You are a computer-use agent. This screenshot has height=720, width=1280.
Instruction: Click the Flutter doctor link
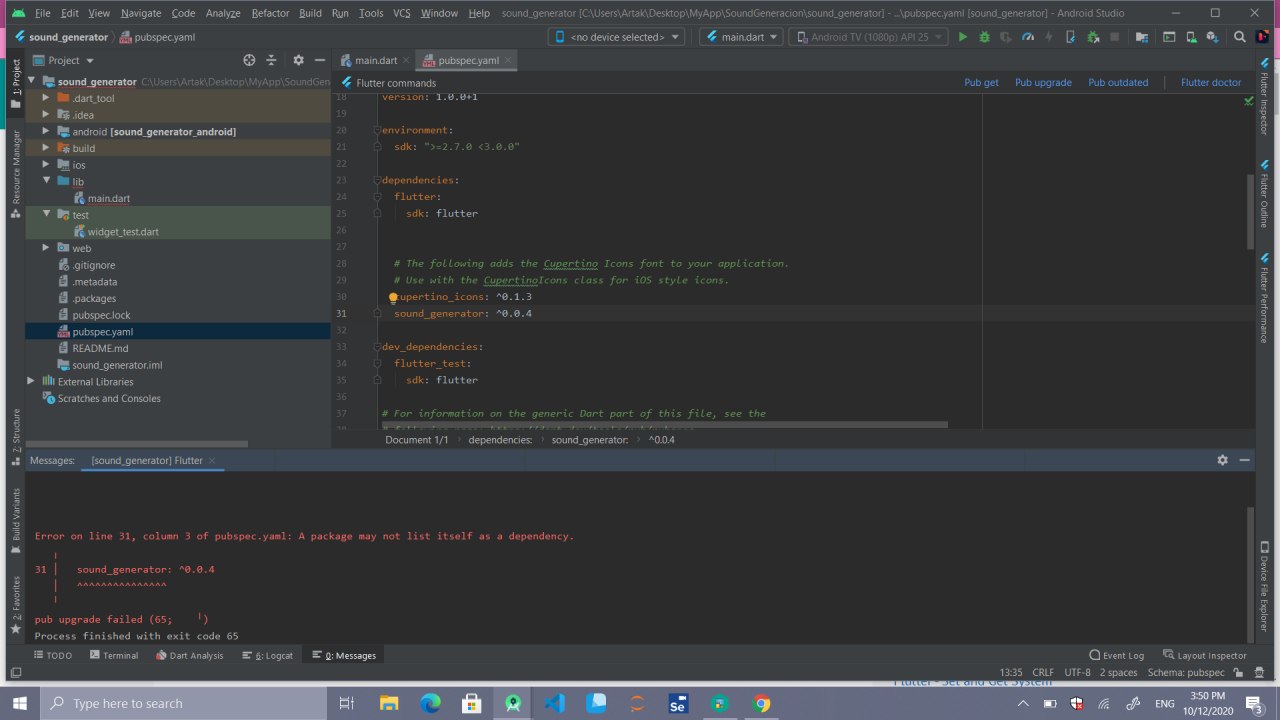[1211, 82]
